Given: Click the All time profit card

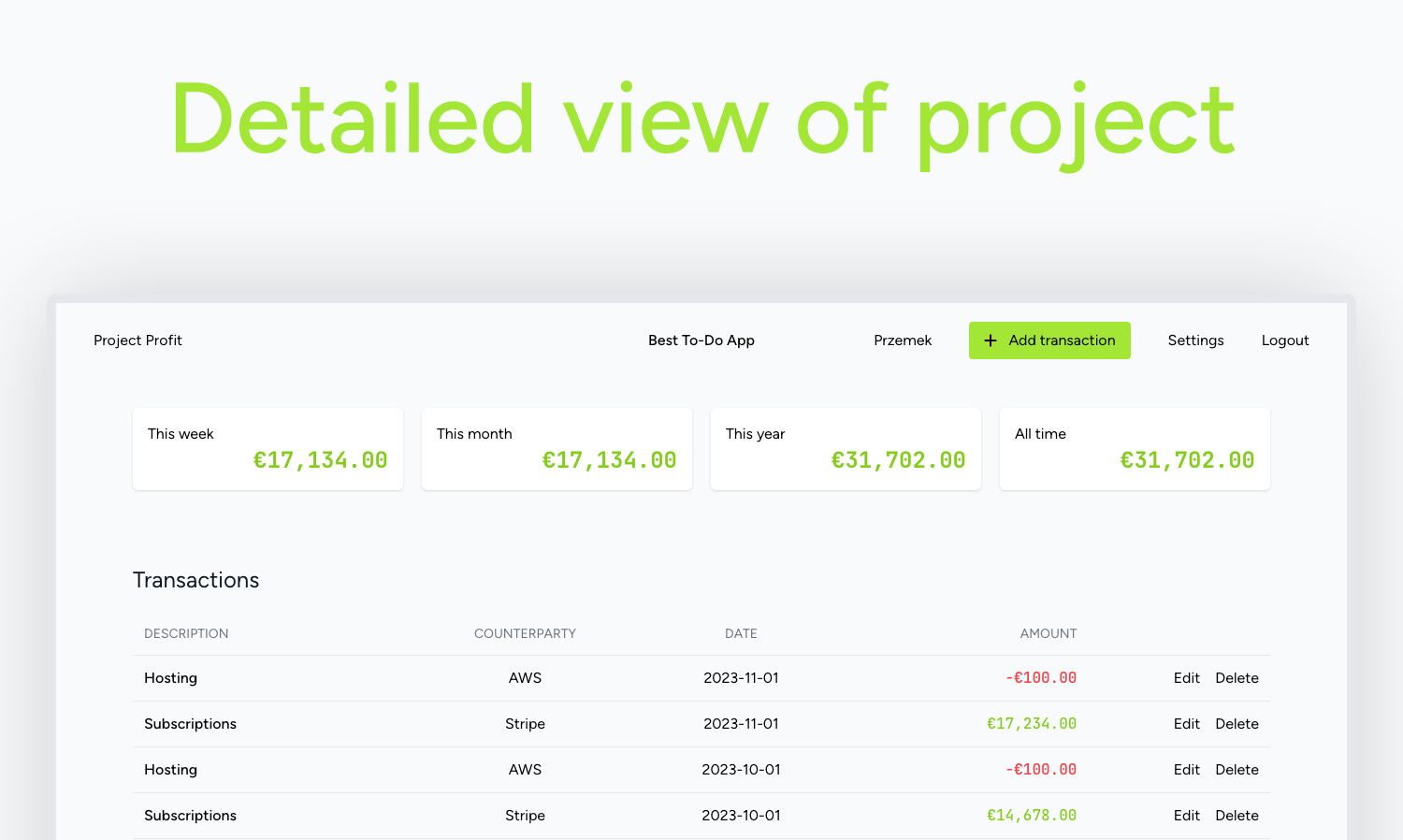Looking at the screenshot, I should pyautogui.click(x=1135, y=449).
